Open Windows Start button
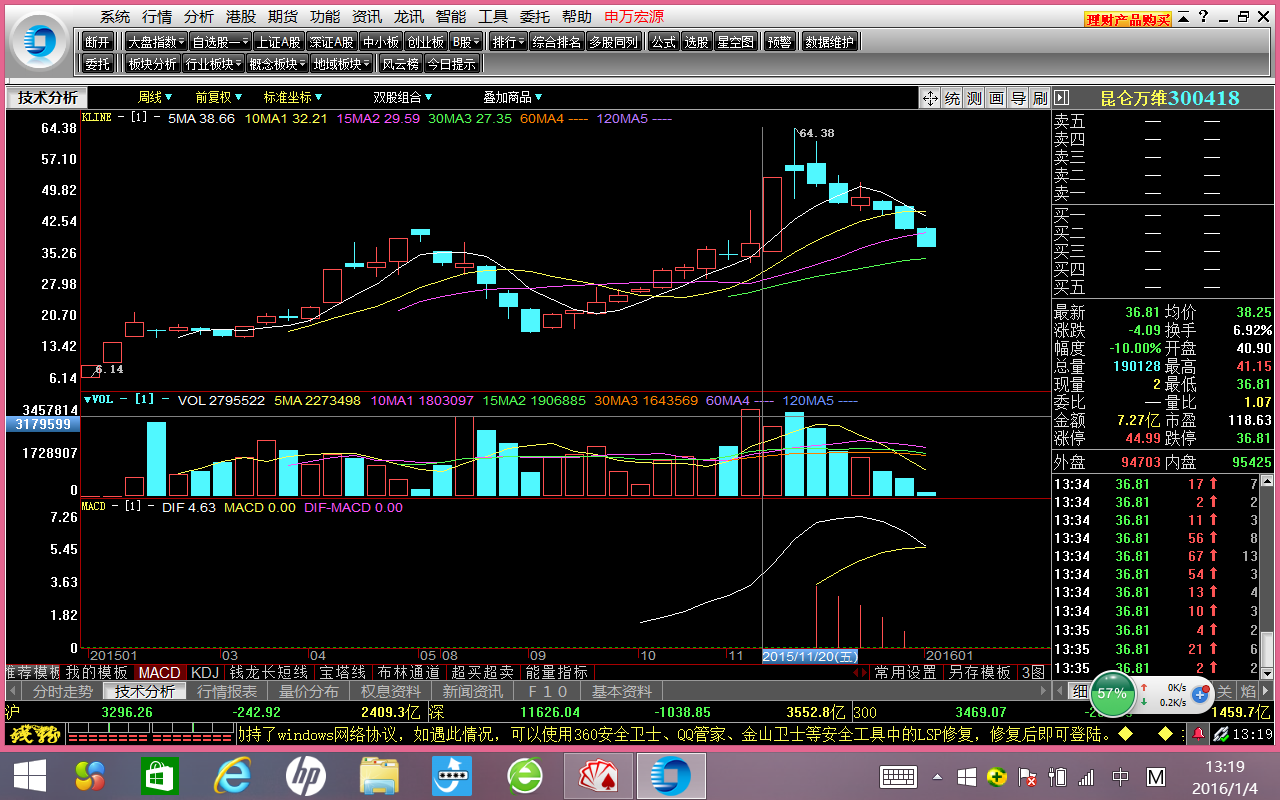This screenshot has width=1280, height=800. 28,776
